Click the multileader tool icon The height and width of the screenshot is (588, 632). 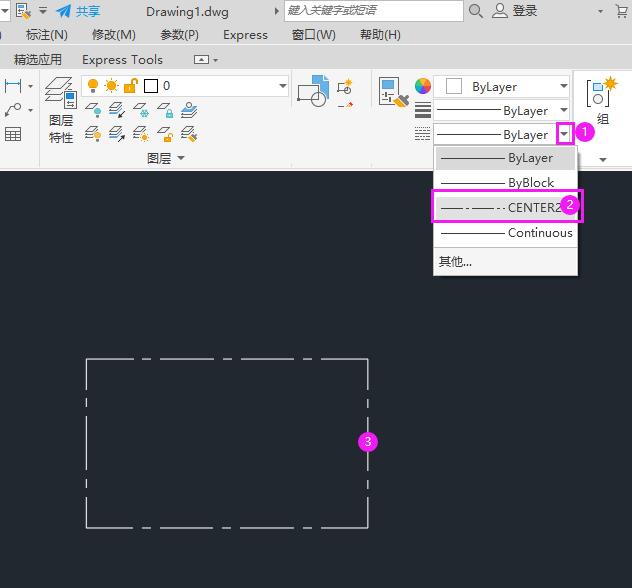(x=13, y=110)
